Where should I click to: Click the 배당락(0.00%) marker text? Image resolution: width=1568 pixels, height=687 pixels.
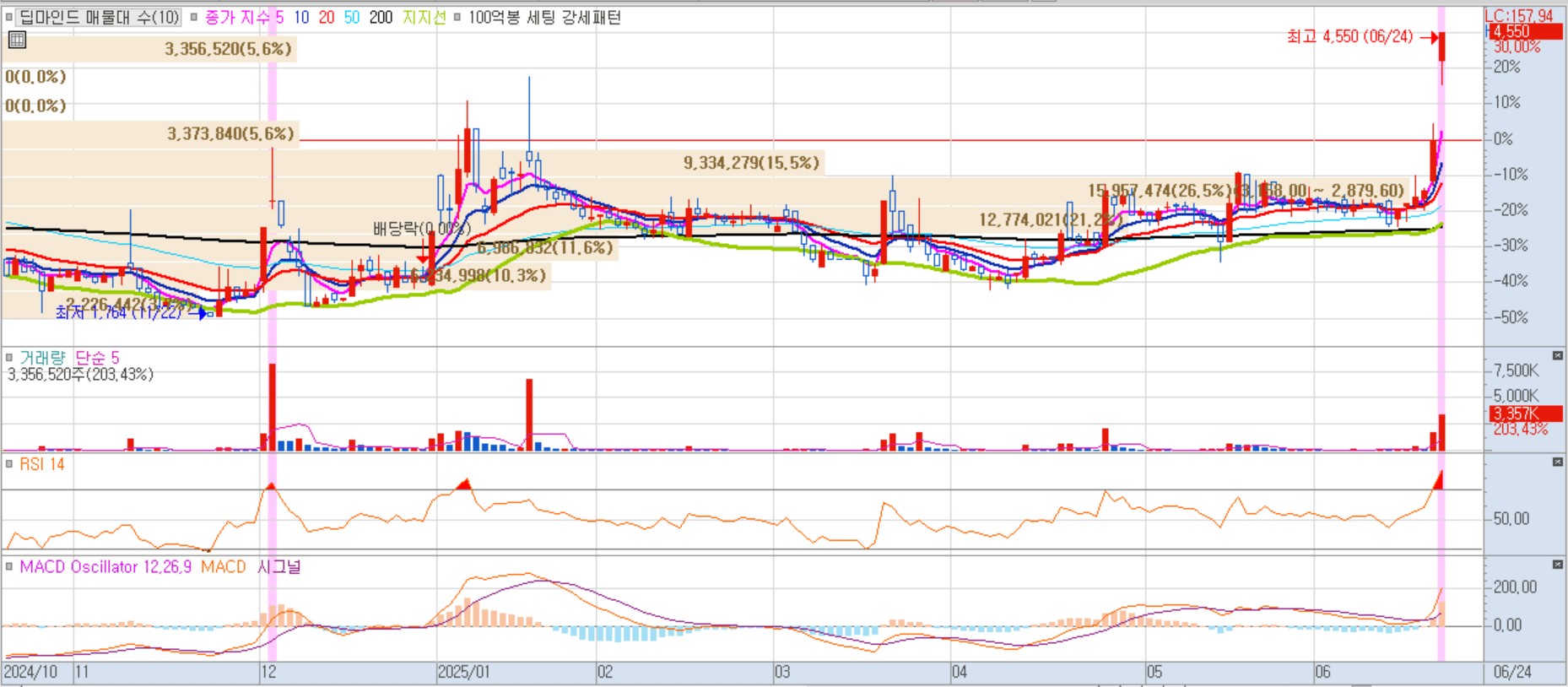coord(421,229)
